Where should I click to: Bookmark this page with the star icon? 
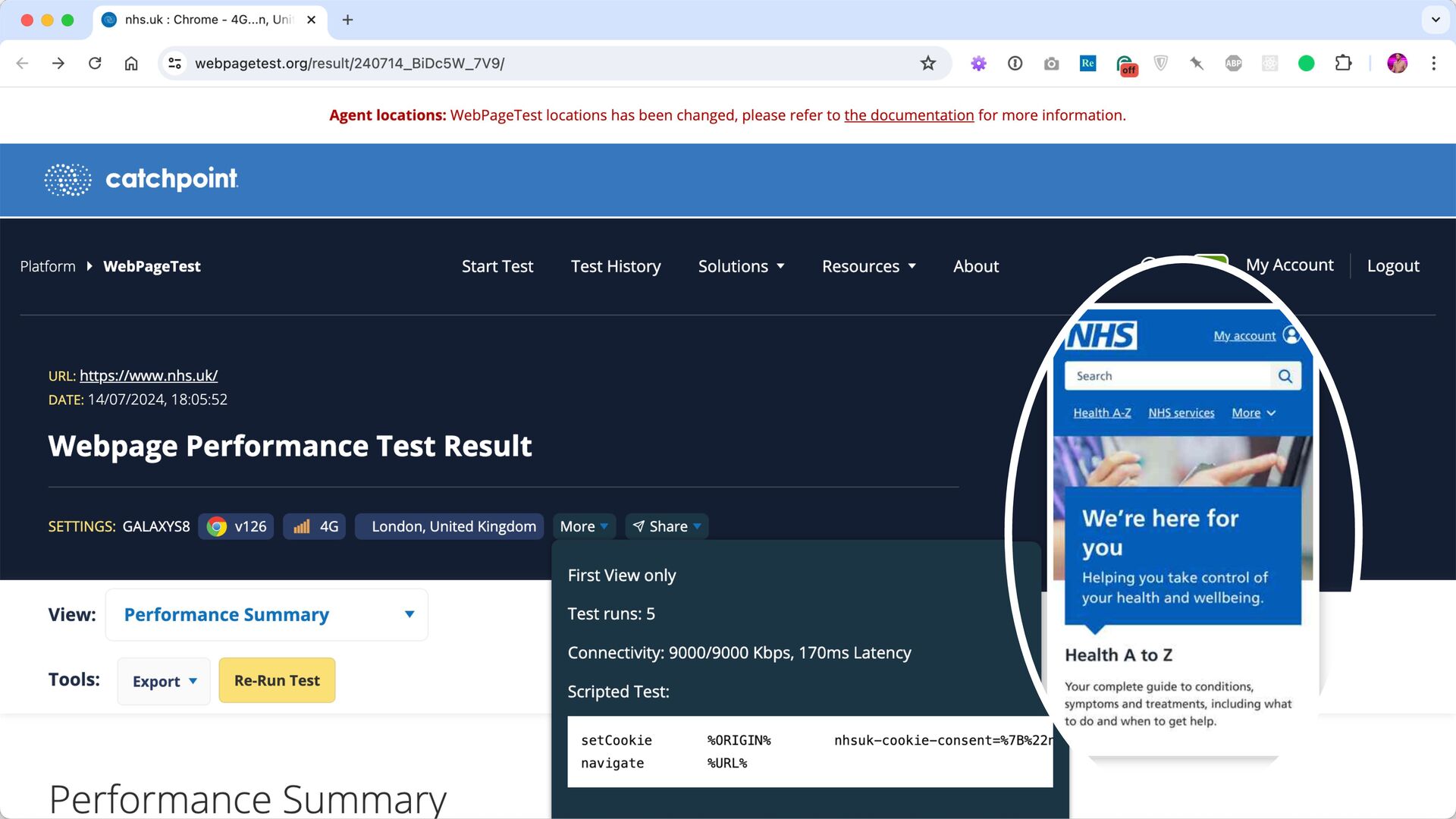pyautogui.click(x=927, y=63)
